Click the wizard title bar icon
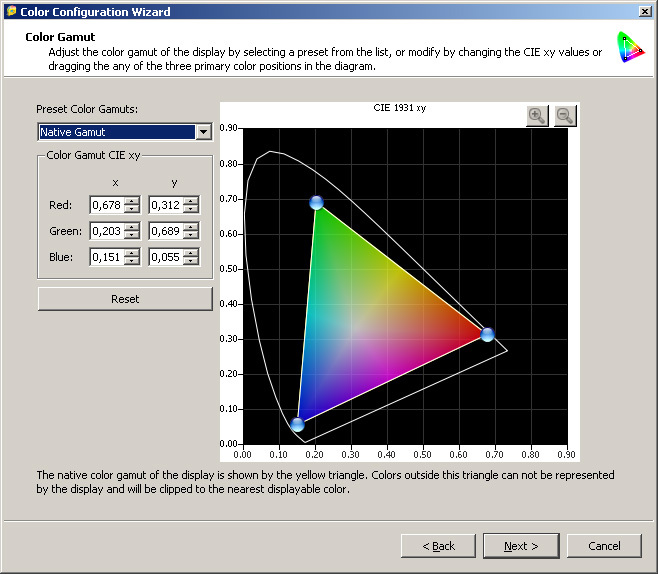This screenshot has height=574, width=658. click(x=11, y=11)
